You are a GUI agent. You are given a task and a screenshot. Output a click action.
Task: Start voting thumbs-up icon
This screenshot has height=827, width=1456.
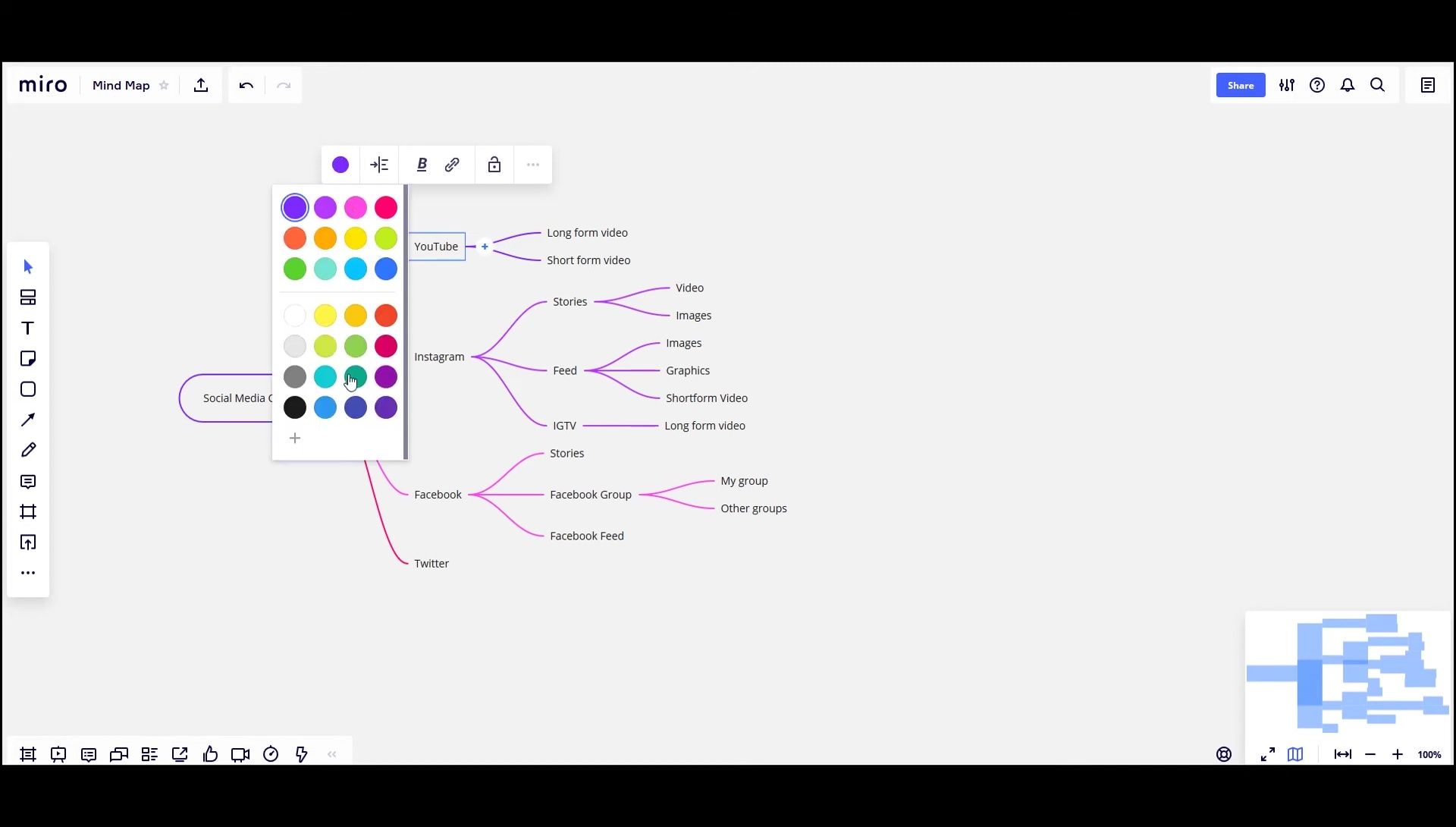(x=210, y=755)
